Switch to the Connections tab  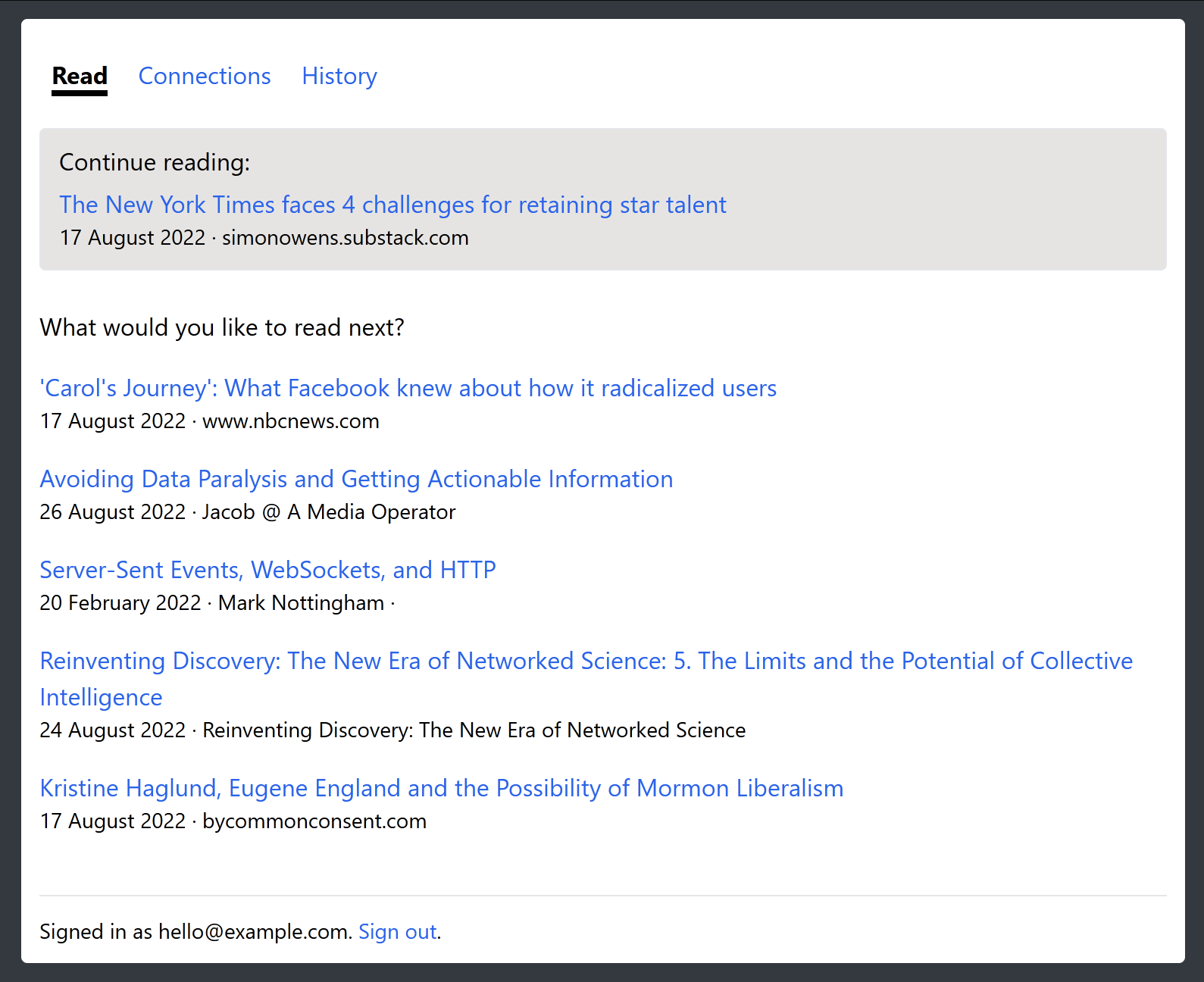(205, 77)
